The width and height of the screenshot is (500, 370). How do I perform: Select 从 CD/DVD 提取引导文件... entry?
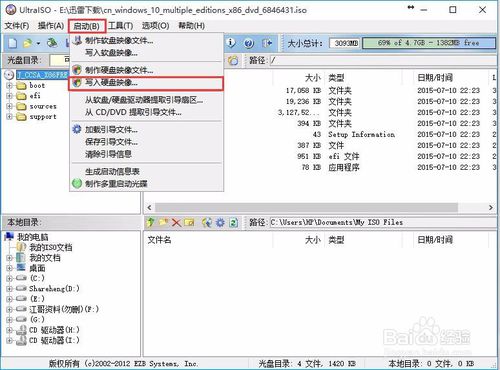pos(147,112)
